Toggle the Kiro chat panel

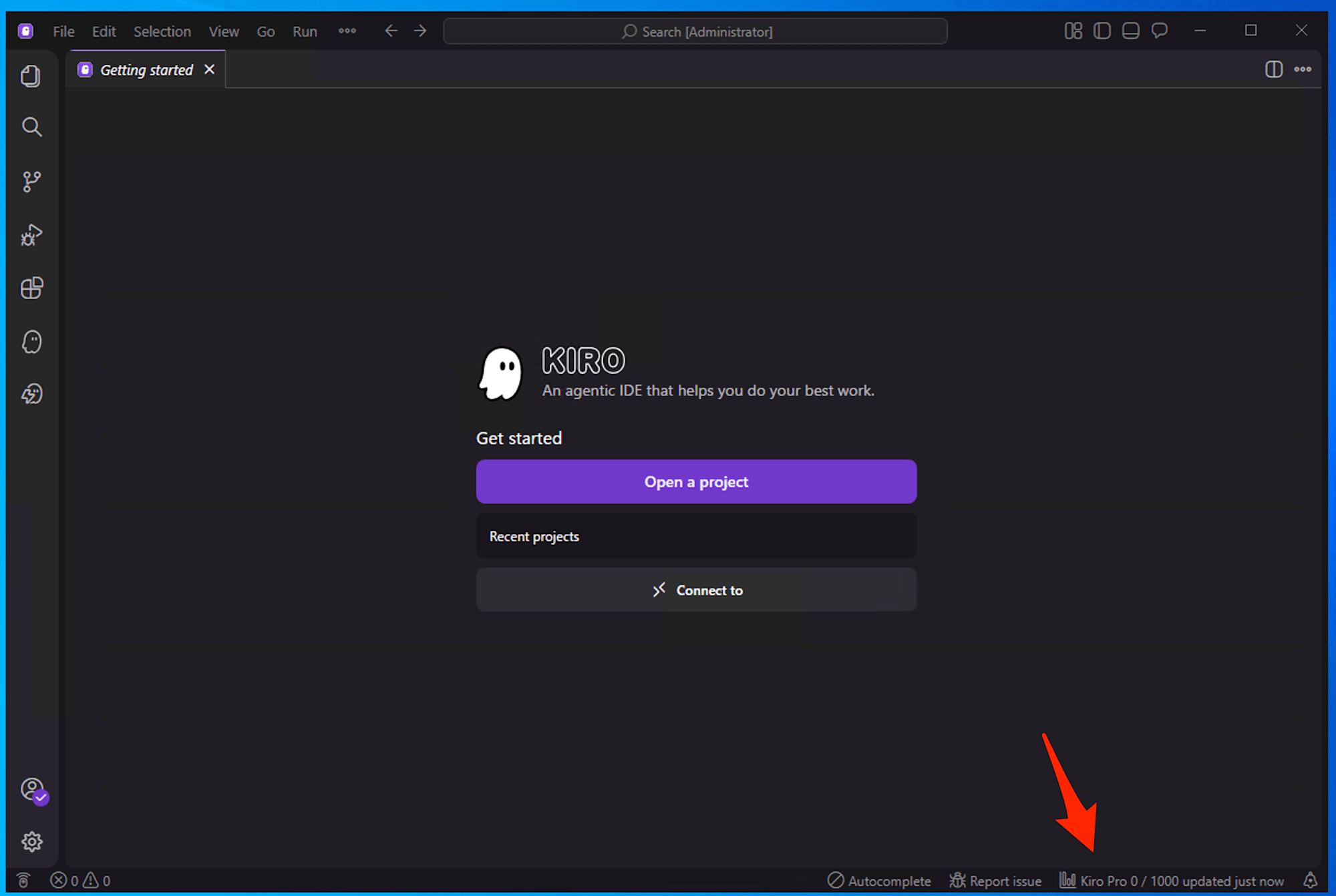(x=1160, y=31)
